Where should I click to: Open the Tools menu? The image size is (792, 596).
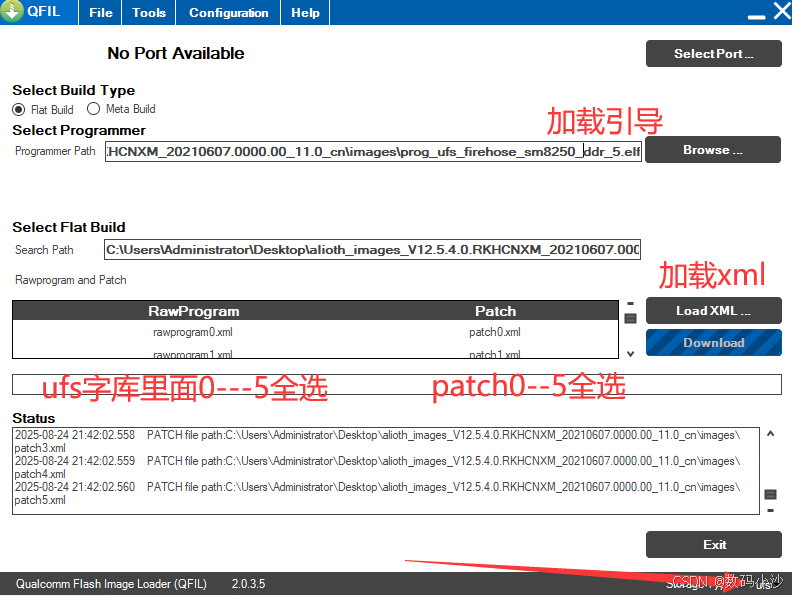tap(148, 13)
